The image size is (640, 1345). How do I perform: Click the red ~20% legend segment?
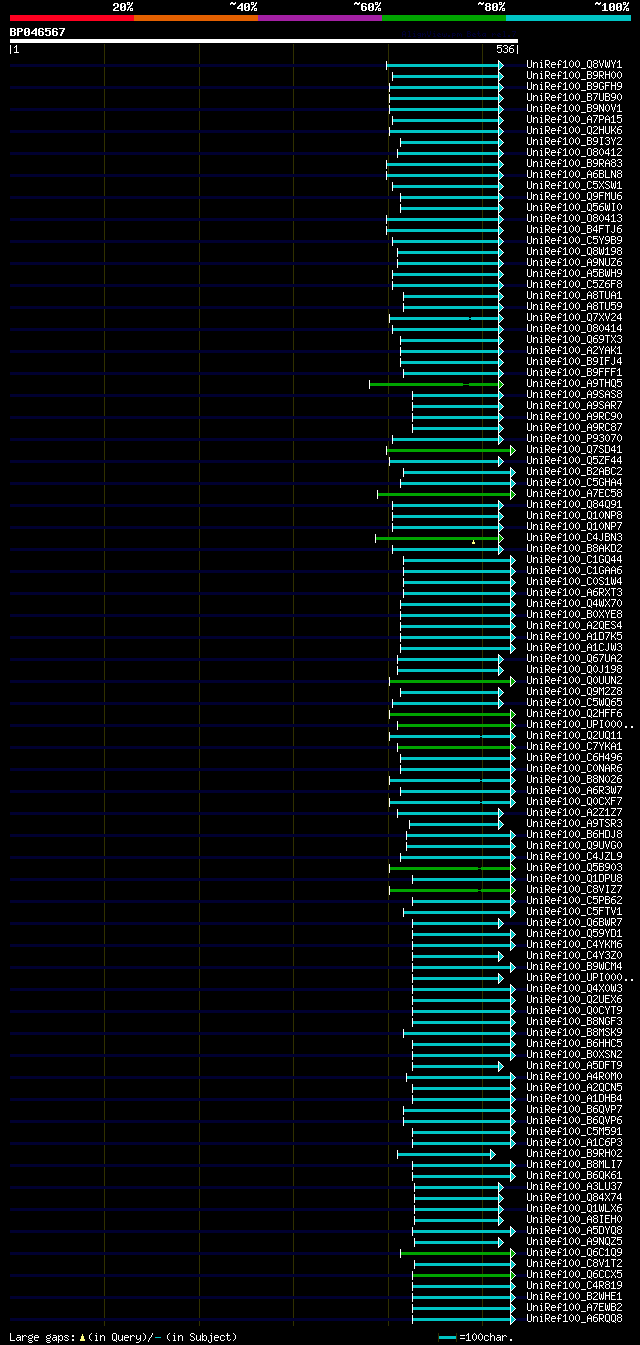point(72,18)
